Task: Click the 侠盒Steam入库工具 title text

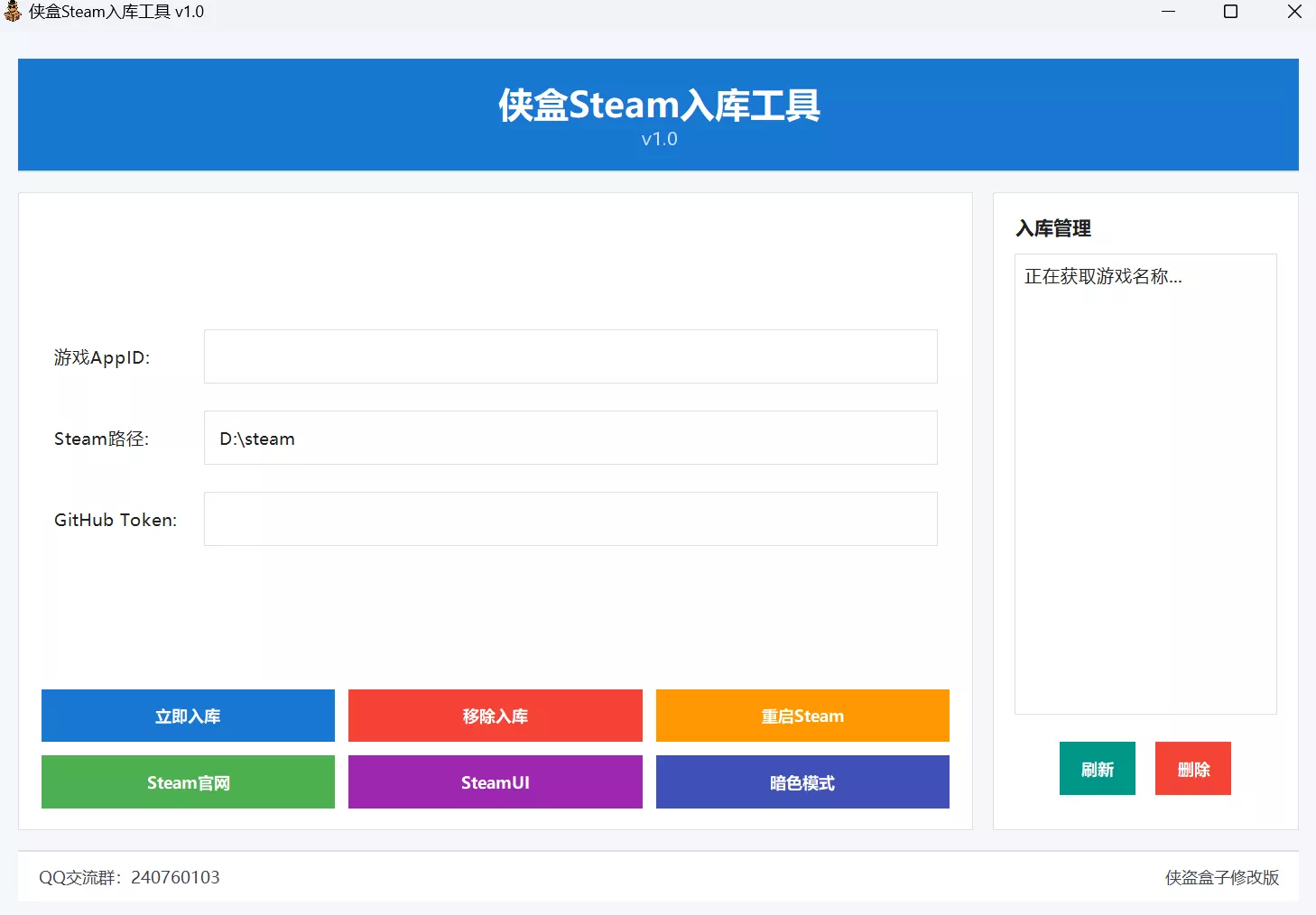Action: pyautogui.click(x=118, y=12)
